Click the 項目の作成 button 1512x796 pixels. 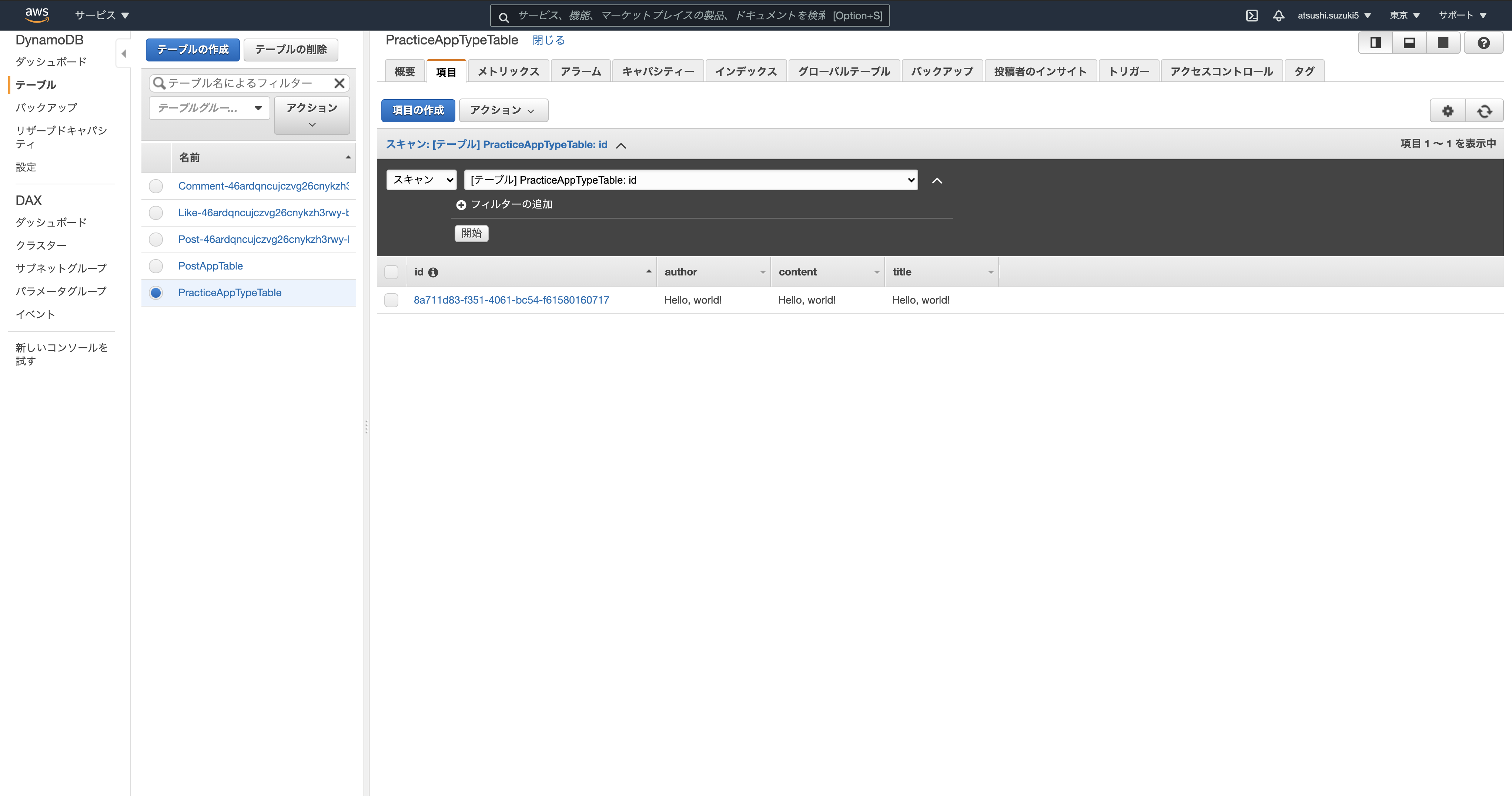click(418, 110)
